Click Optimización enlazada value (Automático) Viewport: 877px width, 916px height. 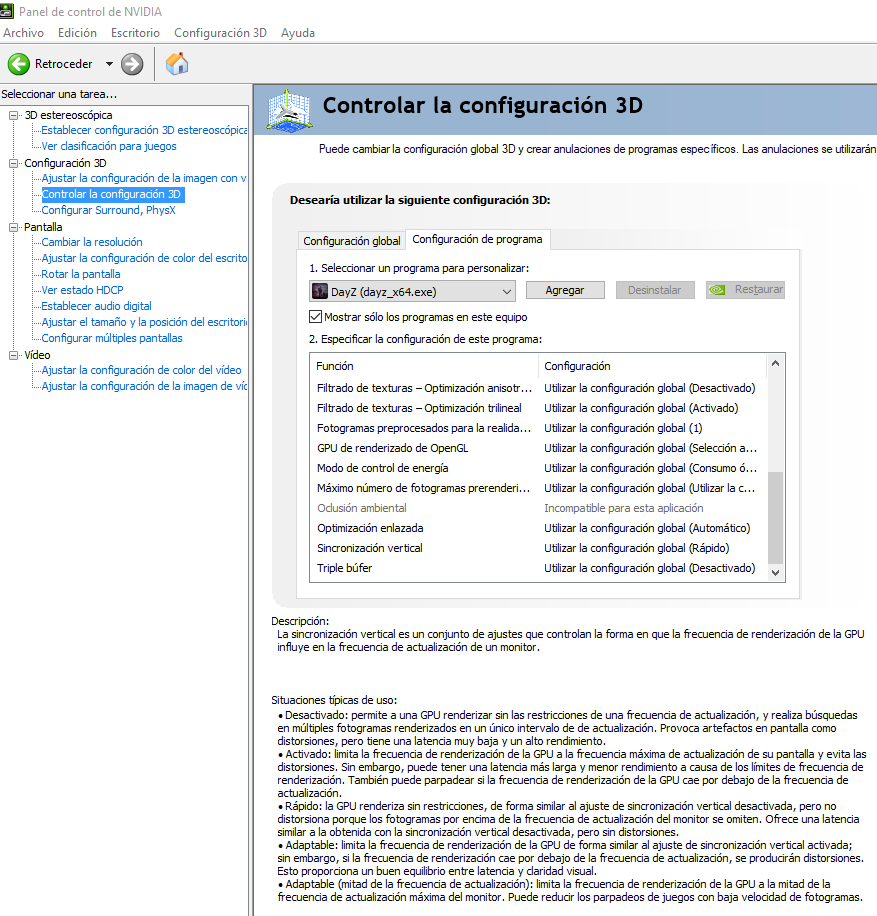647,528
